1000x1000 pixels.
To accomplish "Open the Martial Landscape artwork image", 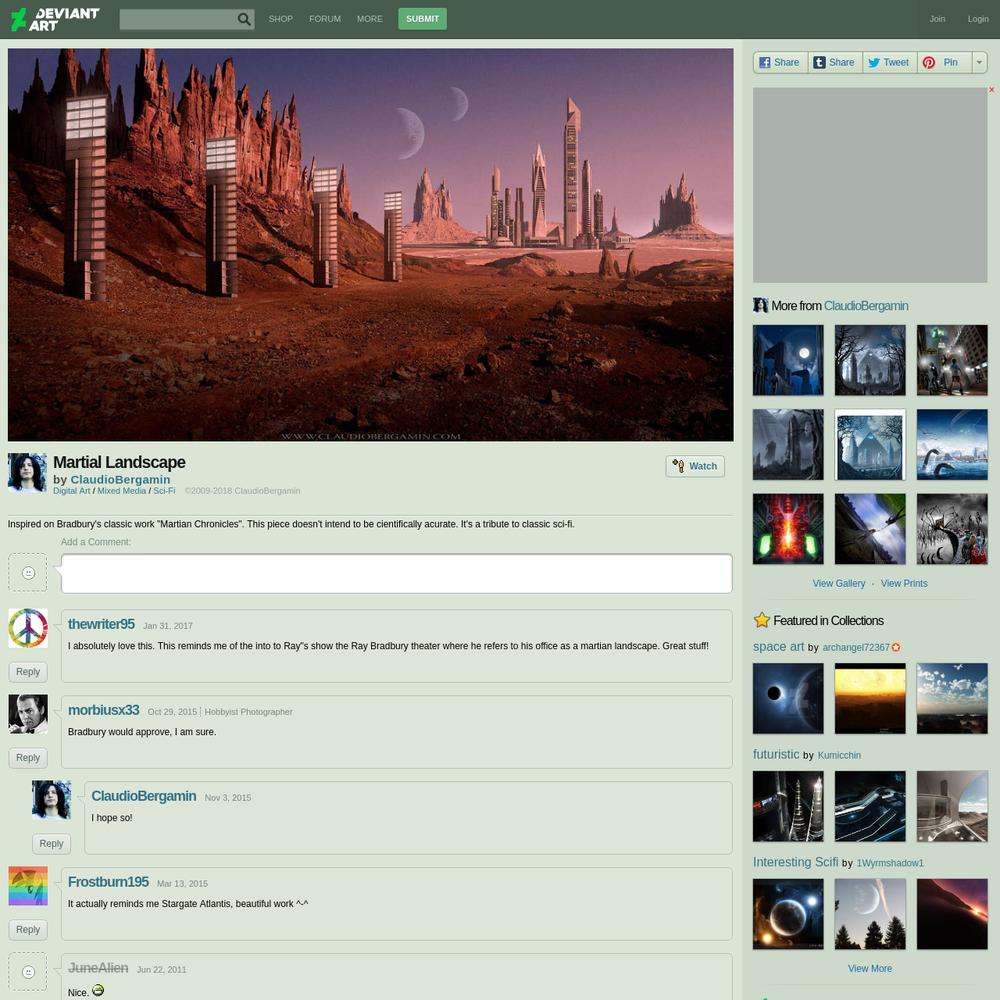I will [x=371, y=245].
